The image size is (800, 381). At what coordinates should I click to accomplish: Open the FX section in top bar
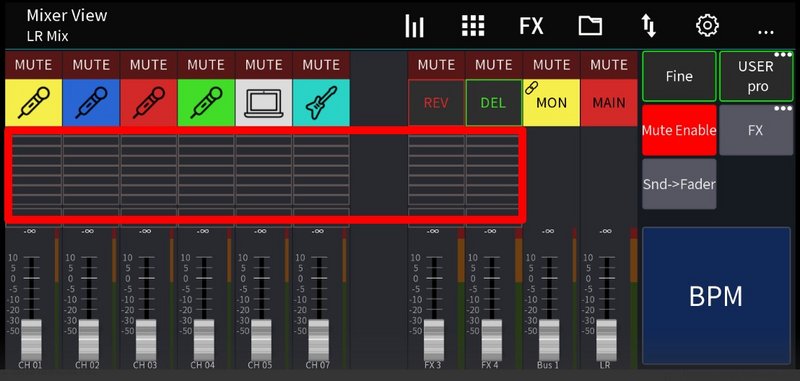point(531,26)
